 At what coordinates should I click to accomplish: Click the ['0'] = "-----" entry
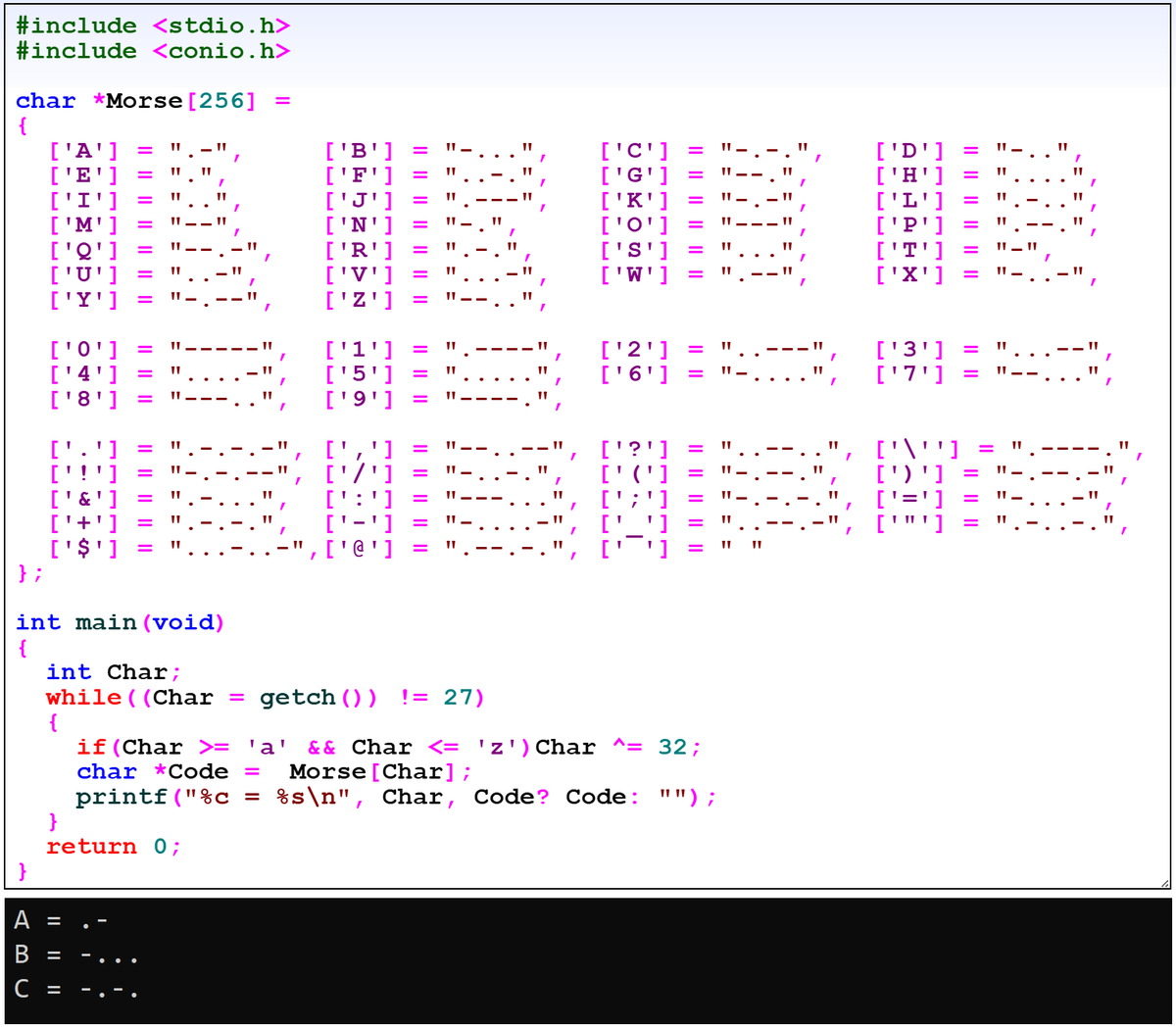coord(169,350)
